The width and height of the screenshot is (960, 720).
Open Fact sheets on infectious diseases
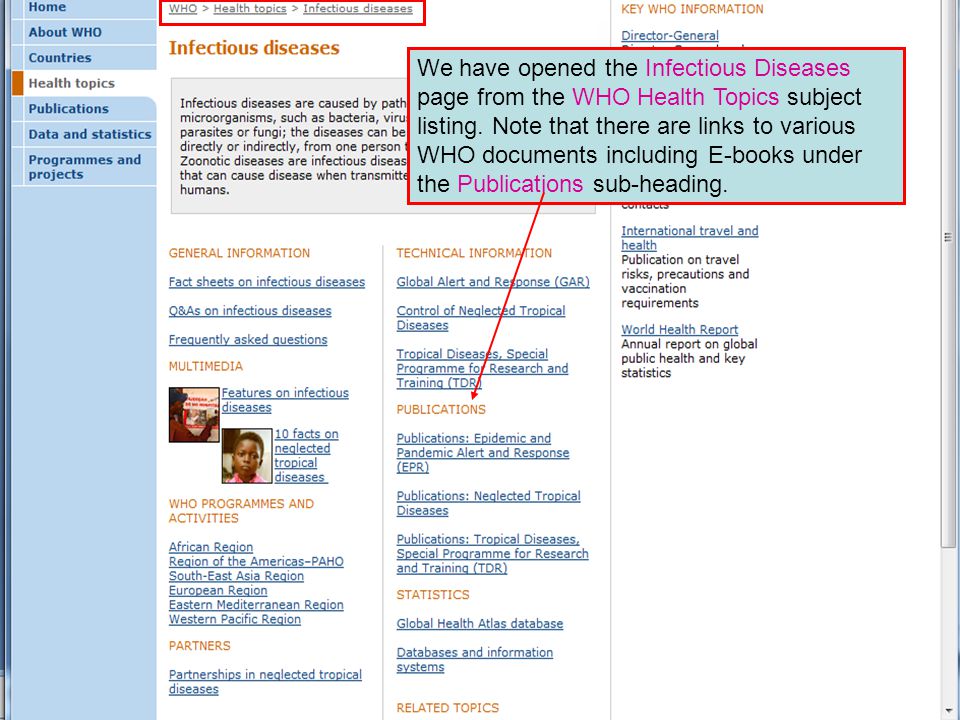(x=267, y=282)
